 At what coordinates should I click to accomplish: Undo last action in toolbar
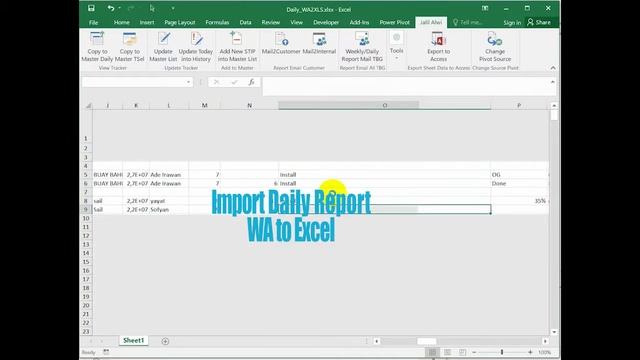click(x=111, y=8)
